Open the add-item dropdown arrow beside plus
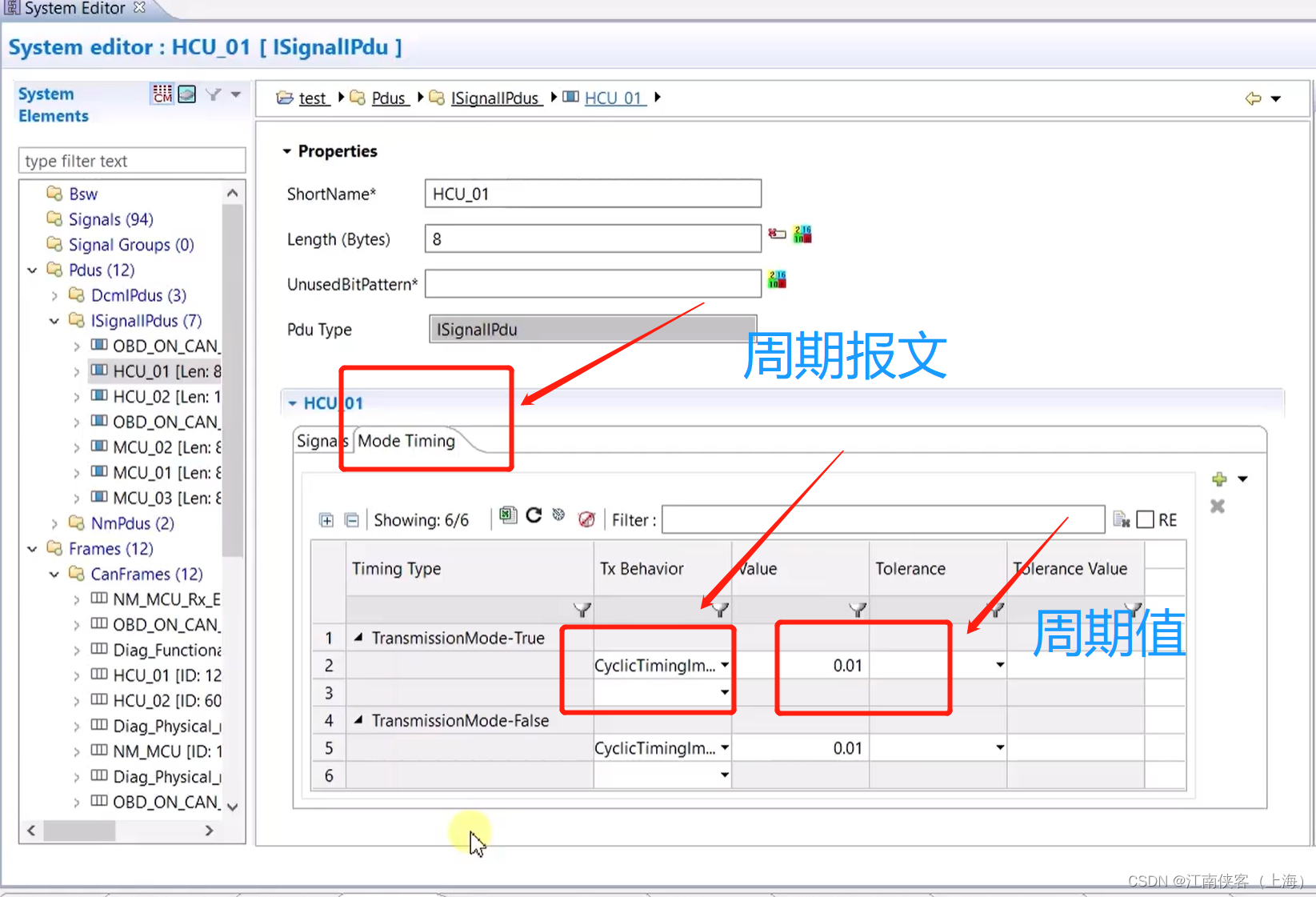The image size is (1316, 897). (1242, 479)
